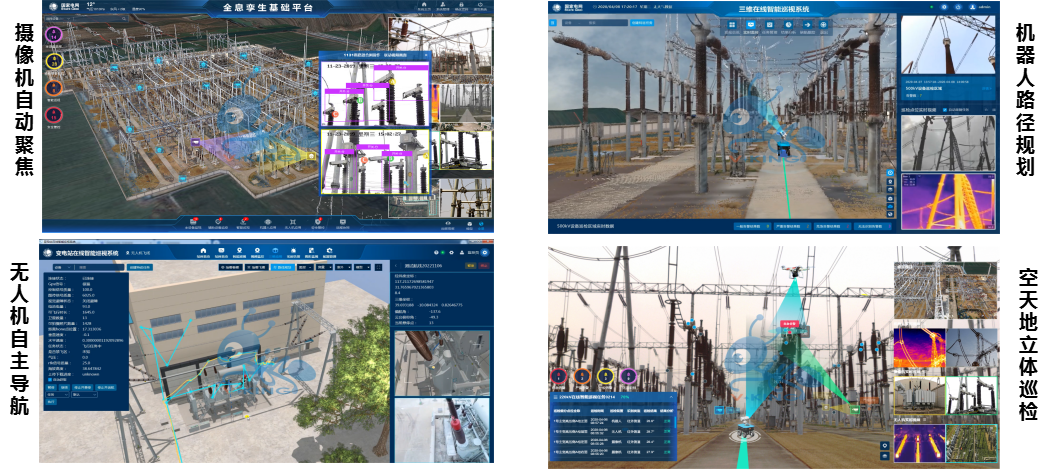Viewport: 1038px width, 470px height.
Task: Select the grid icon in the 三维在线智能巡视系统 toolbar
Action: coord(730,24)
